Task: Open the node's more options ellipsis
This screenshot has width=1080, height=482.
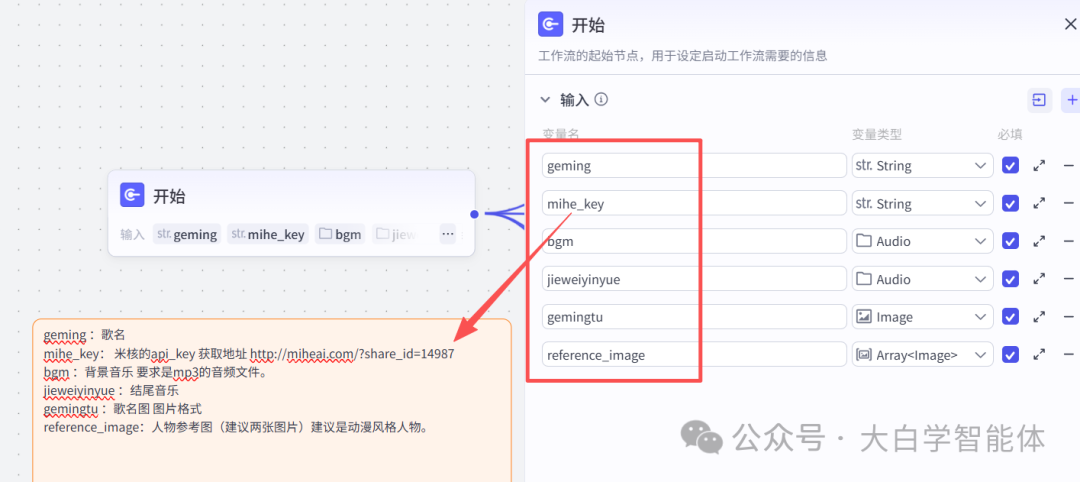Action: point(448,234)
